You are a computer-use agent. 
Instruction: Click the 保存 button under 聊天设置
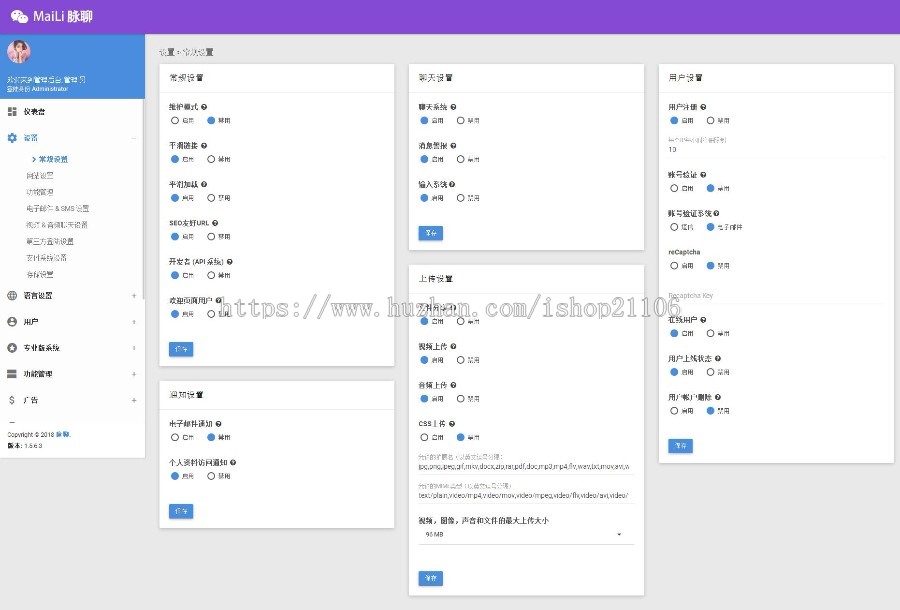pos(430,233)
